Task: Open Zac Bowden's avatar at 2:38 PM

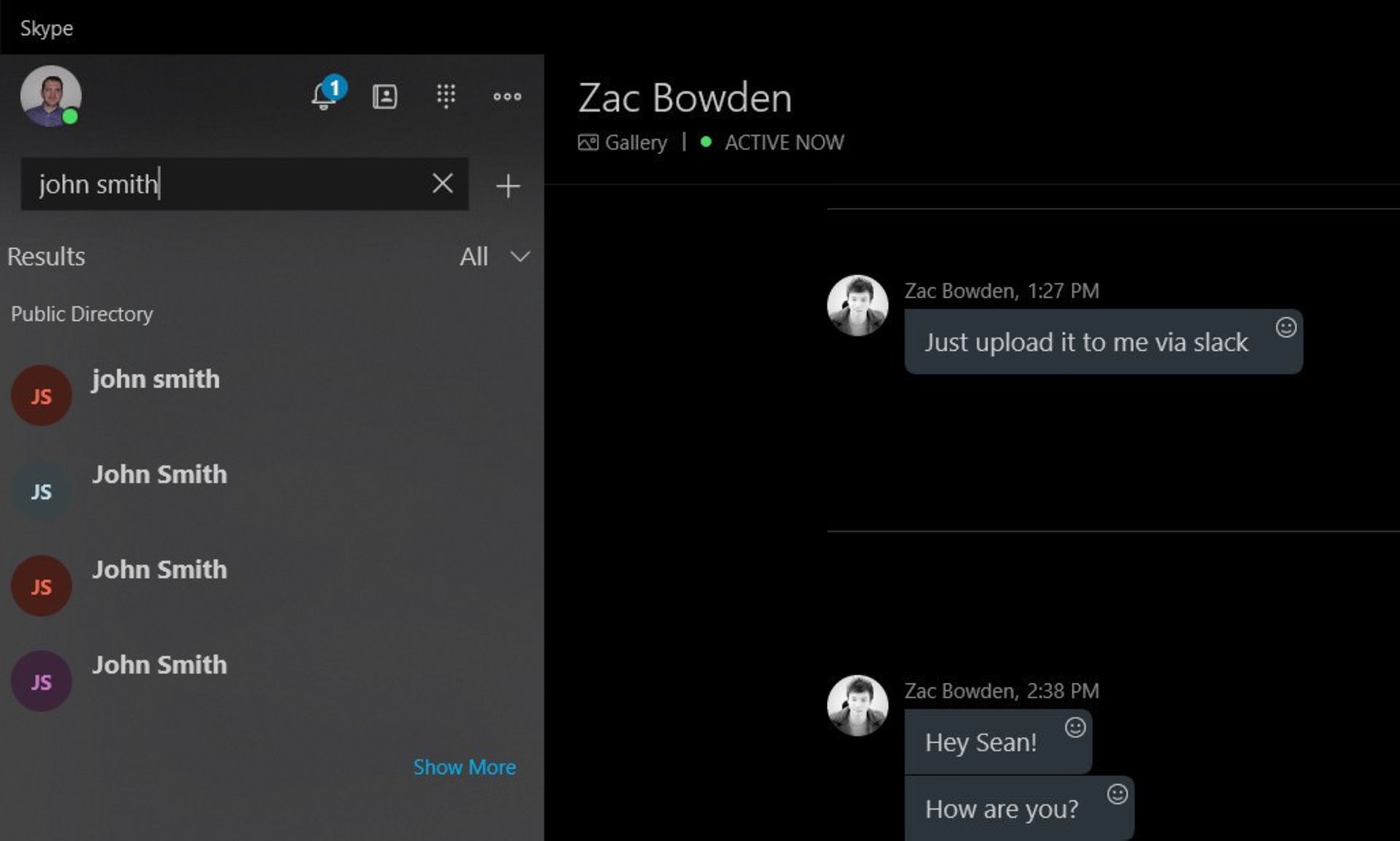Action: point(857,705)
